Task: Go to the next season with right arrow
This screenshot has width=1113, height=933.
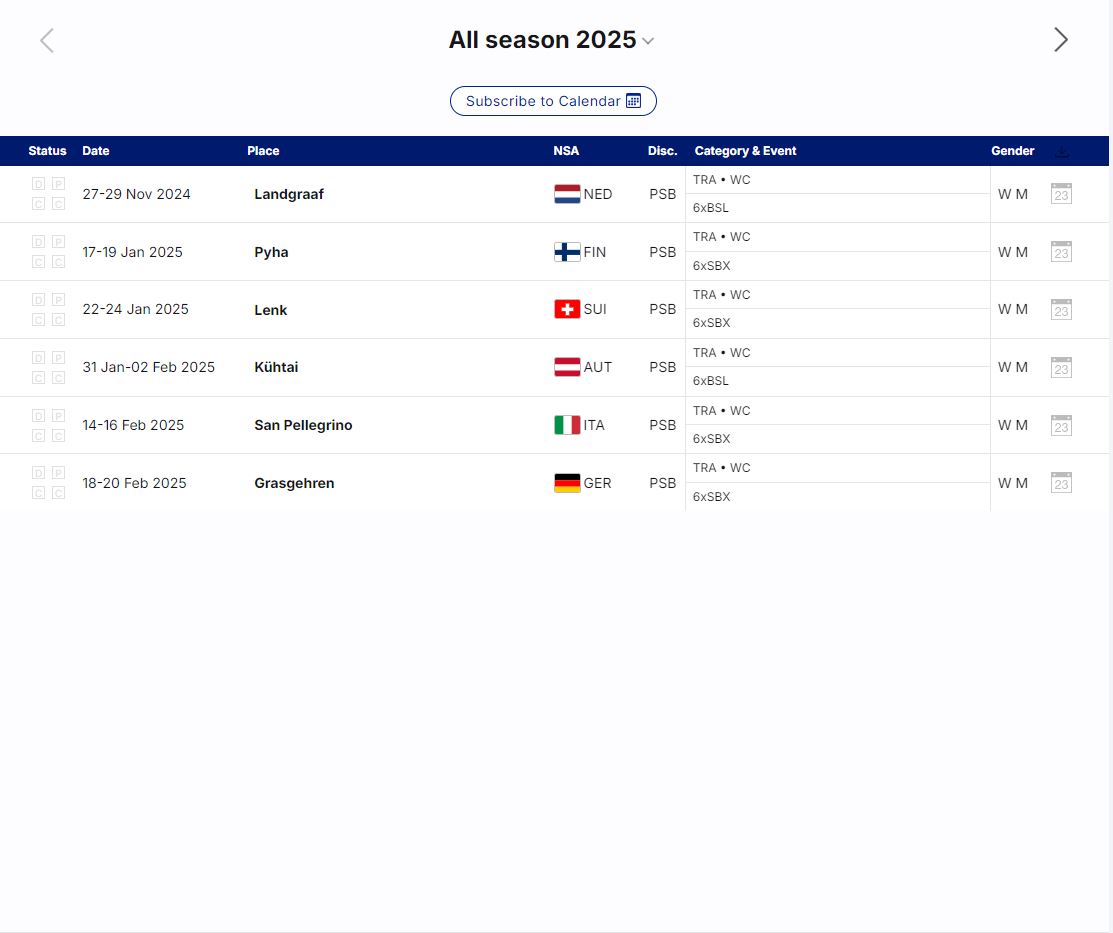Action: pos(1060,40)
